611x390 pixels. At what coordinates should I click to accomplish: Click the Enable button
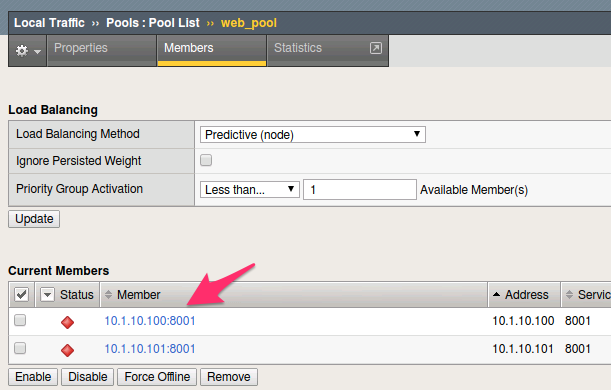tap(33, 377)
